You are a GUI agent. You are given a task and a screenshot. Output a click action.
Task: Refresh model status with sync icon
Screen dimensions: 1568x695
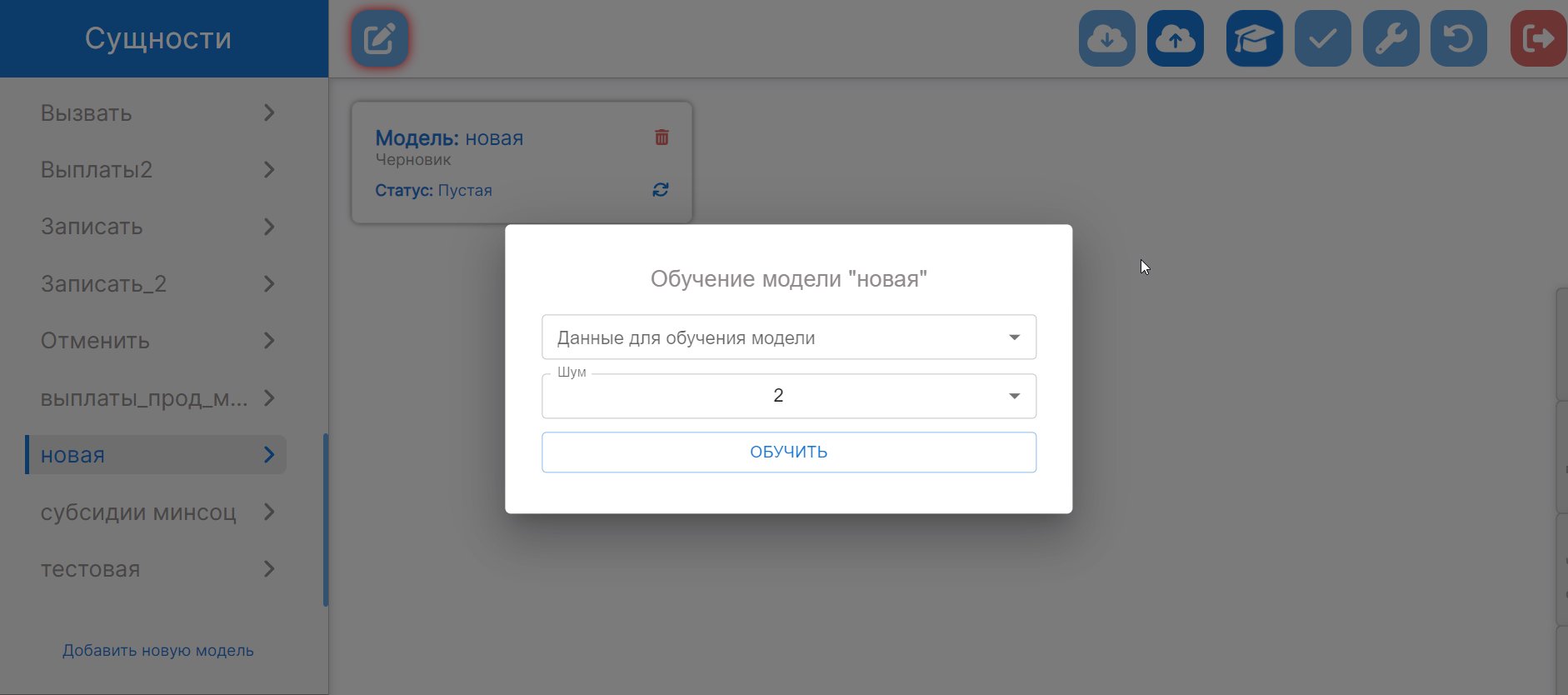tap(661, 190)
